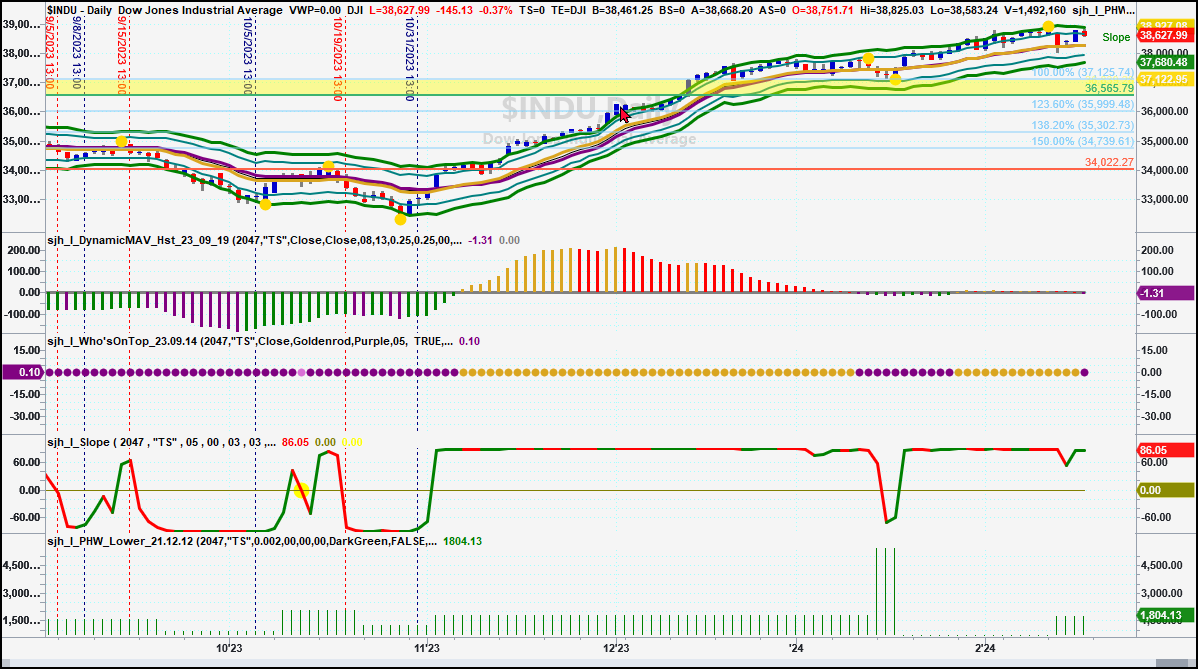The height and width of the screenshot is (669, 1198).
Task: Click the red 38,627.99 last price tag
Action: point(1164,35)
